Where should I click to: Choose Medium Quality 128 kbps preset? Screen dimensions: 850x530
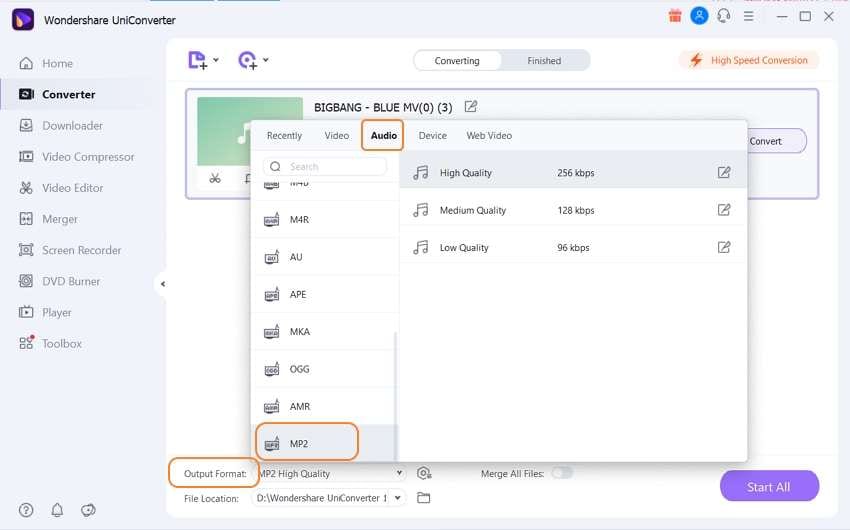pyautogui.click(x=573, y=210)
